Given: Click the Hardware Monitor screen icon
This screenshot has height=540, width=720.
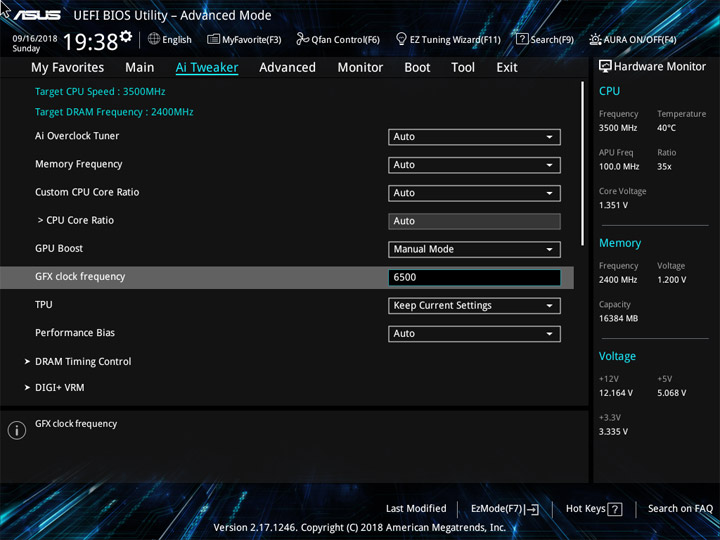Looking at the screenshot, I should click(605, 66).
